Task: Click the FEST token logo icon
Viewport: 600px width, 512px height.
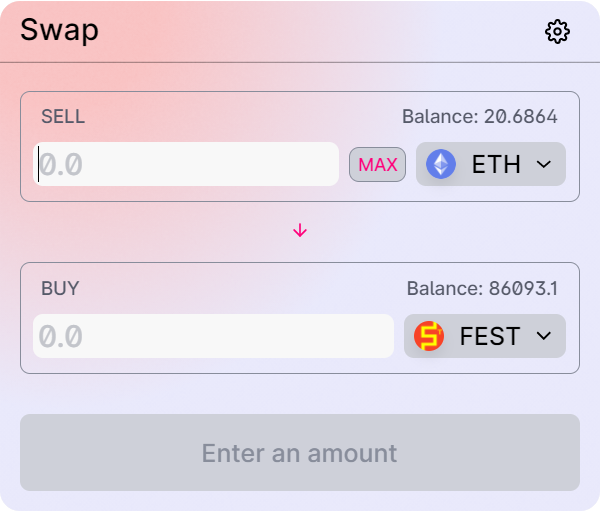Action: 429,336
